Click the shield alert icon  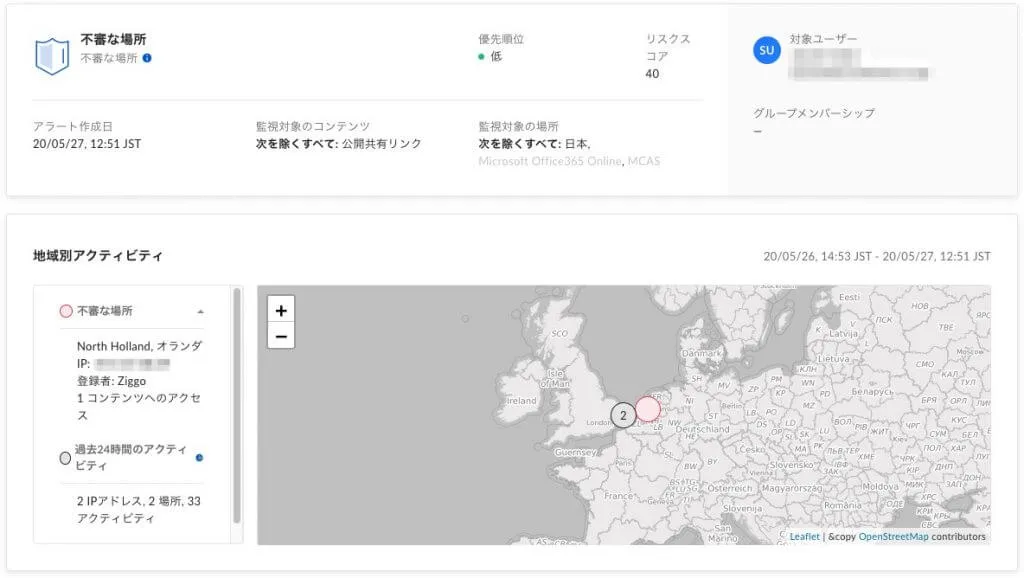click(x=51, y=56)
